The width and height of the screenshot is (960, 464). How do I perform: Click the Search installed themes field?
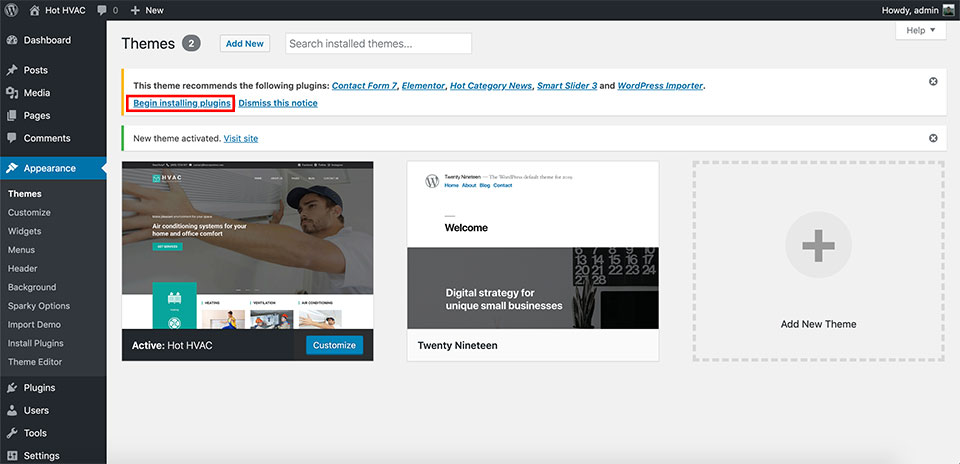[378, 43]
